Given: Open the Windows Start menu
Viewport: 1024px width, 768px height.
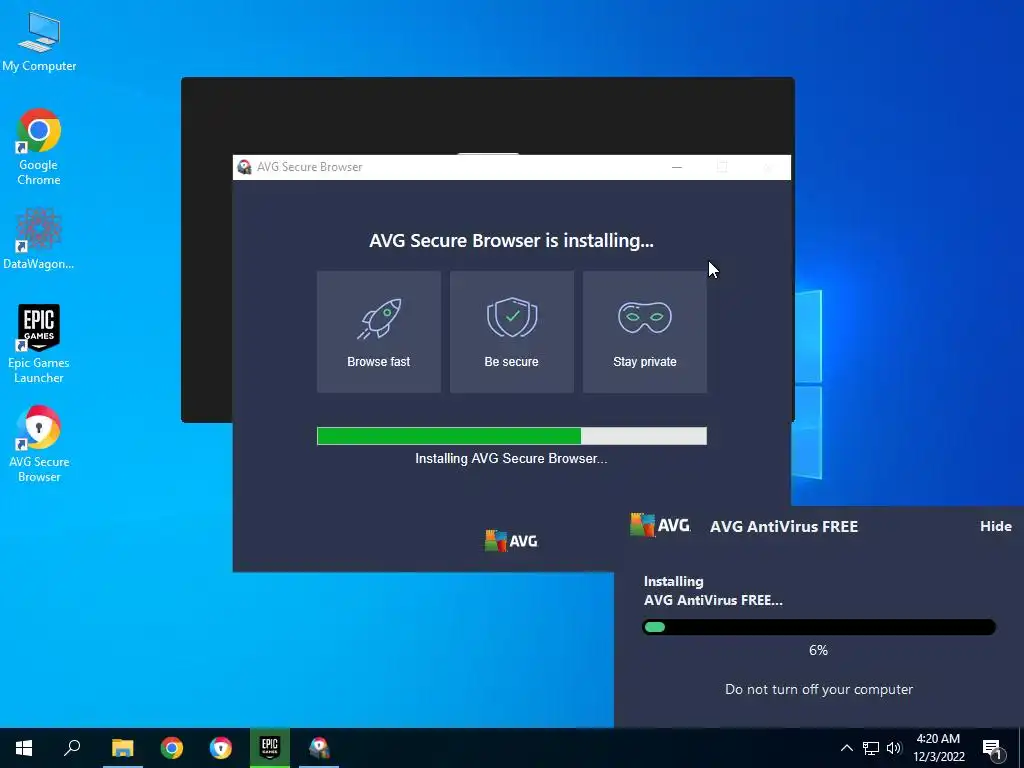Looking at the screenshot, I should coord(24,748).
